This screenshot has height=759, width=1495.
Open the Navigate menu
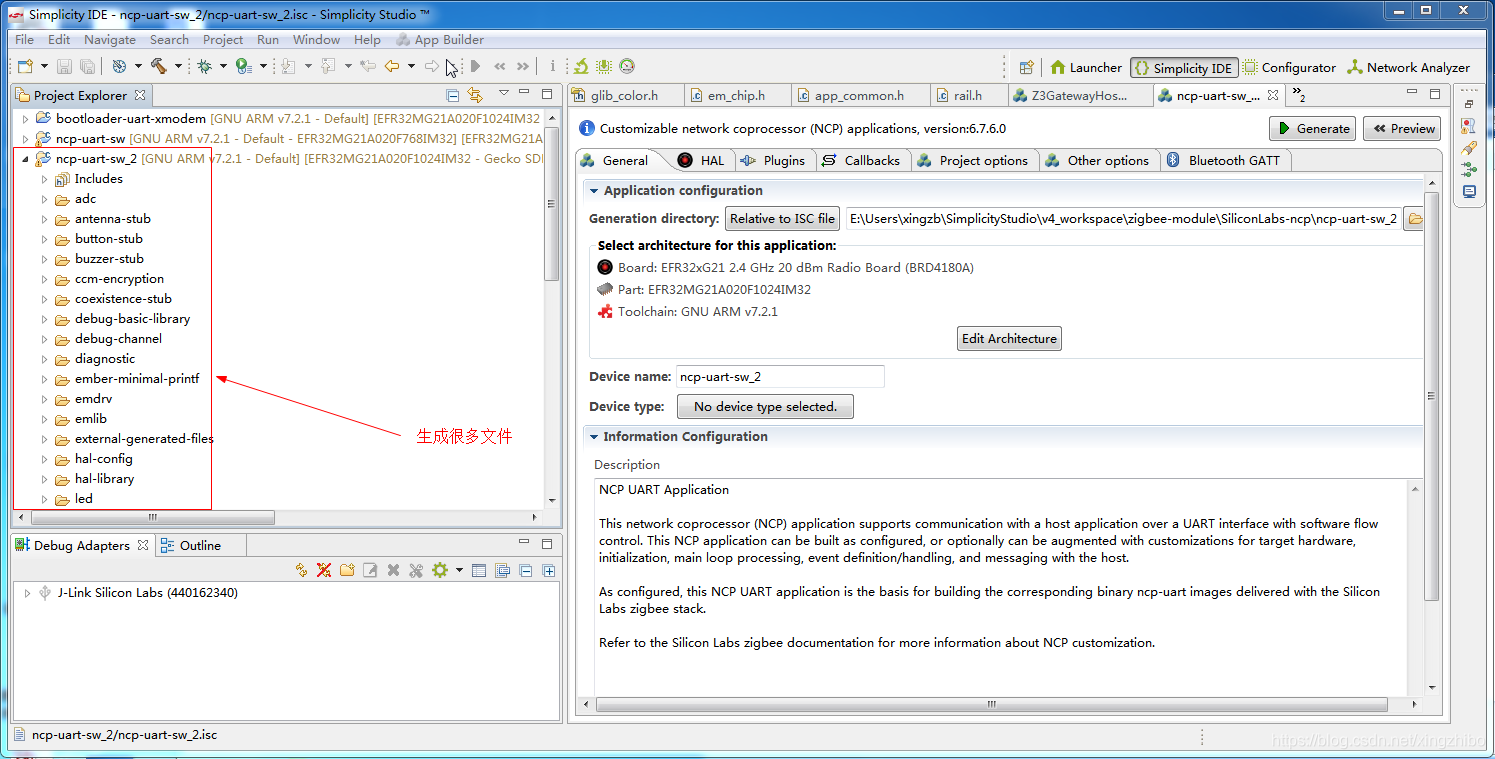[x=109, y=39]
